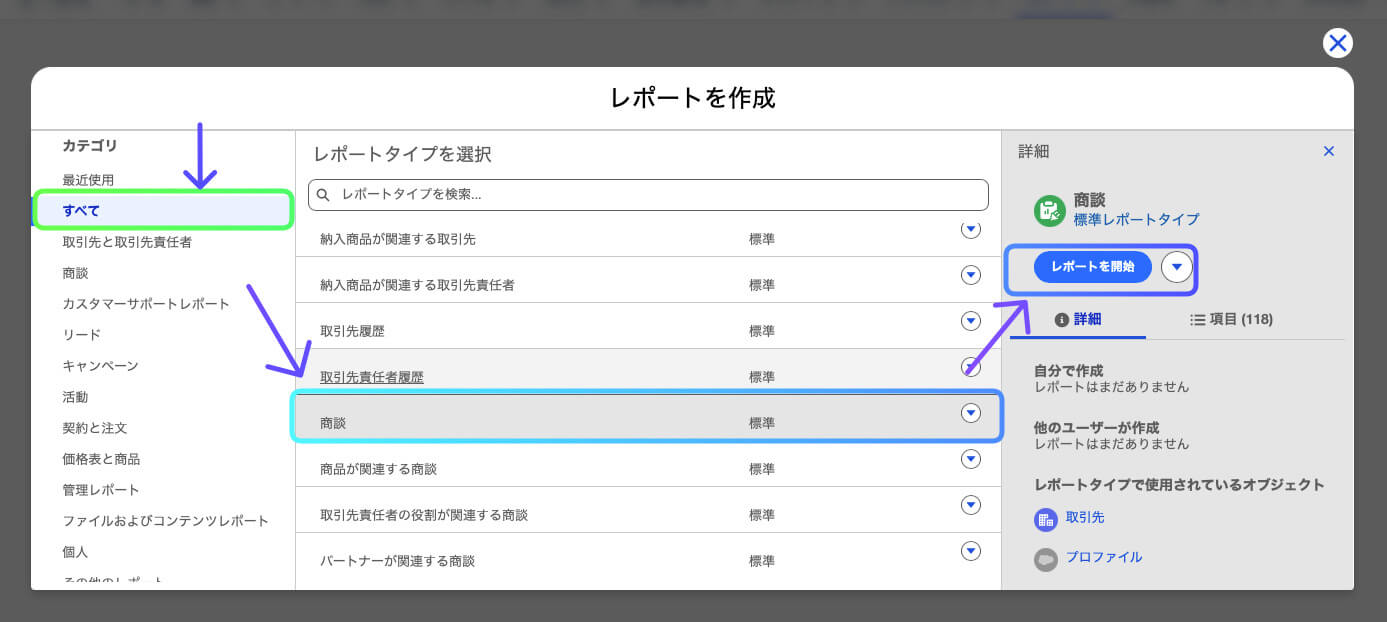1387x622 pixels.
Task: Close the report creation dialog with X
Action: 1337,43
